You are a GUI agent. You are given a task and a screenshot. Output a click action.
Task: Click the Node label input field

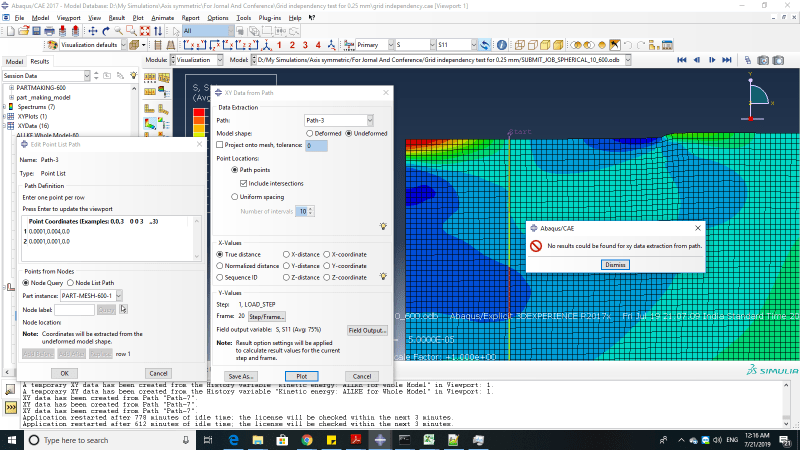pos(74,310)
